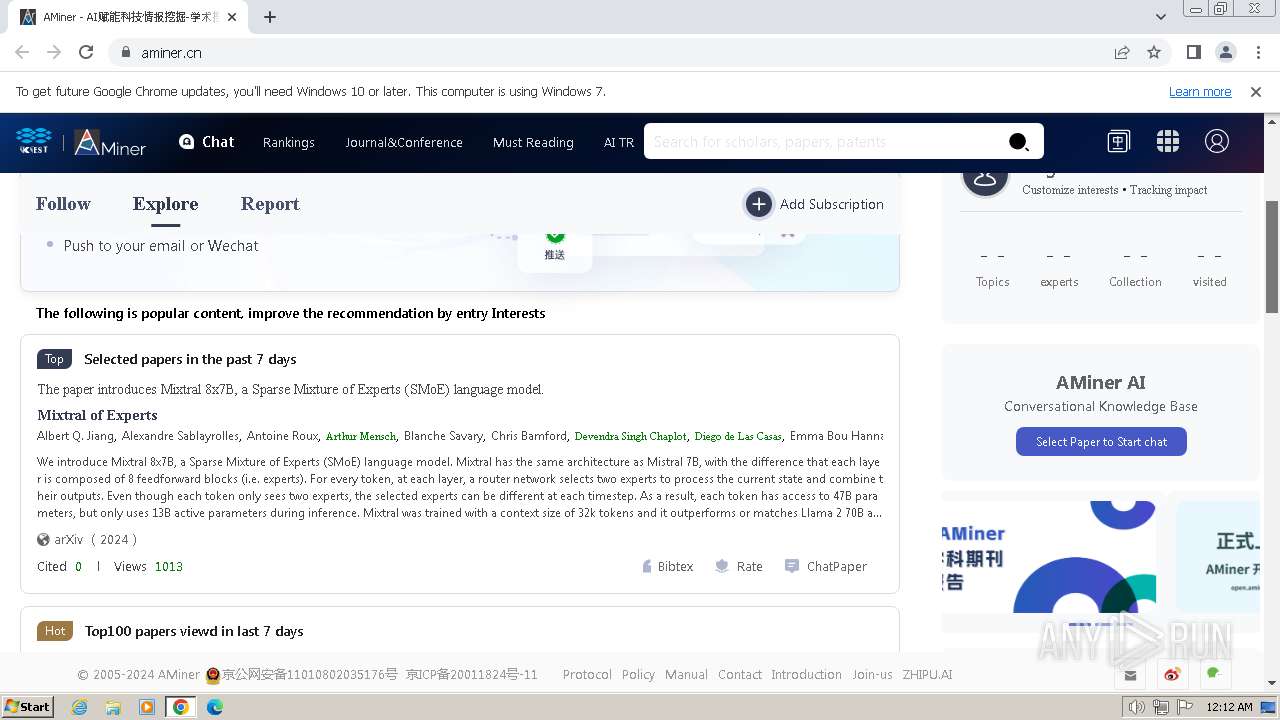Open author Albert Q. Jiang
Image resolution: width=1280 pixels, height=720 pixels.
(x=76, y=436)
